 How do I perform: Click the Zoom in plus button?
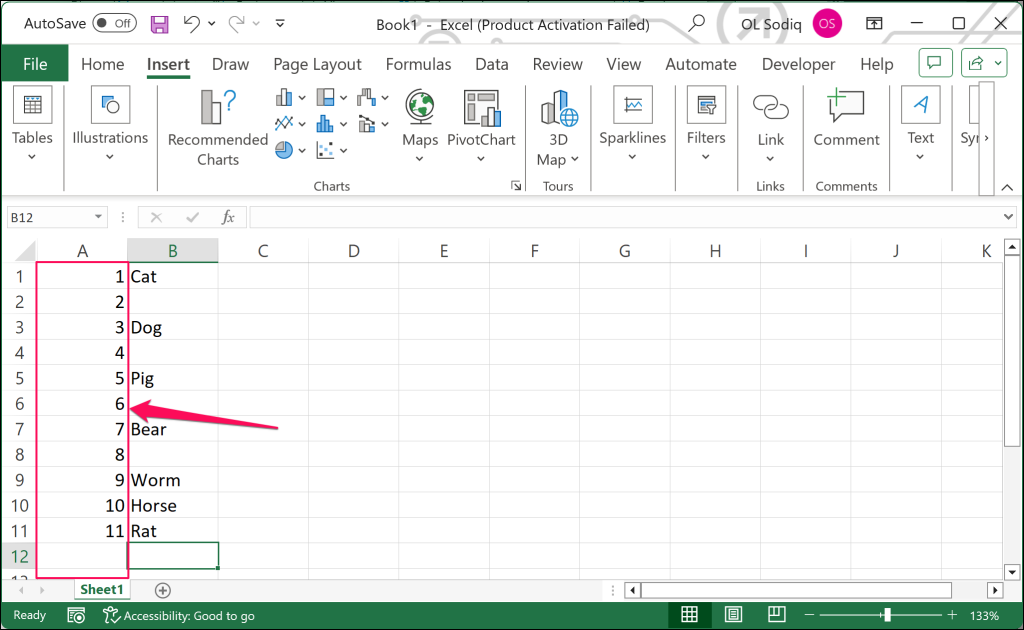[x=952, y=615]
